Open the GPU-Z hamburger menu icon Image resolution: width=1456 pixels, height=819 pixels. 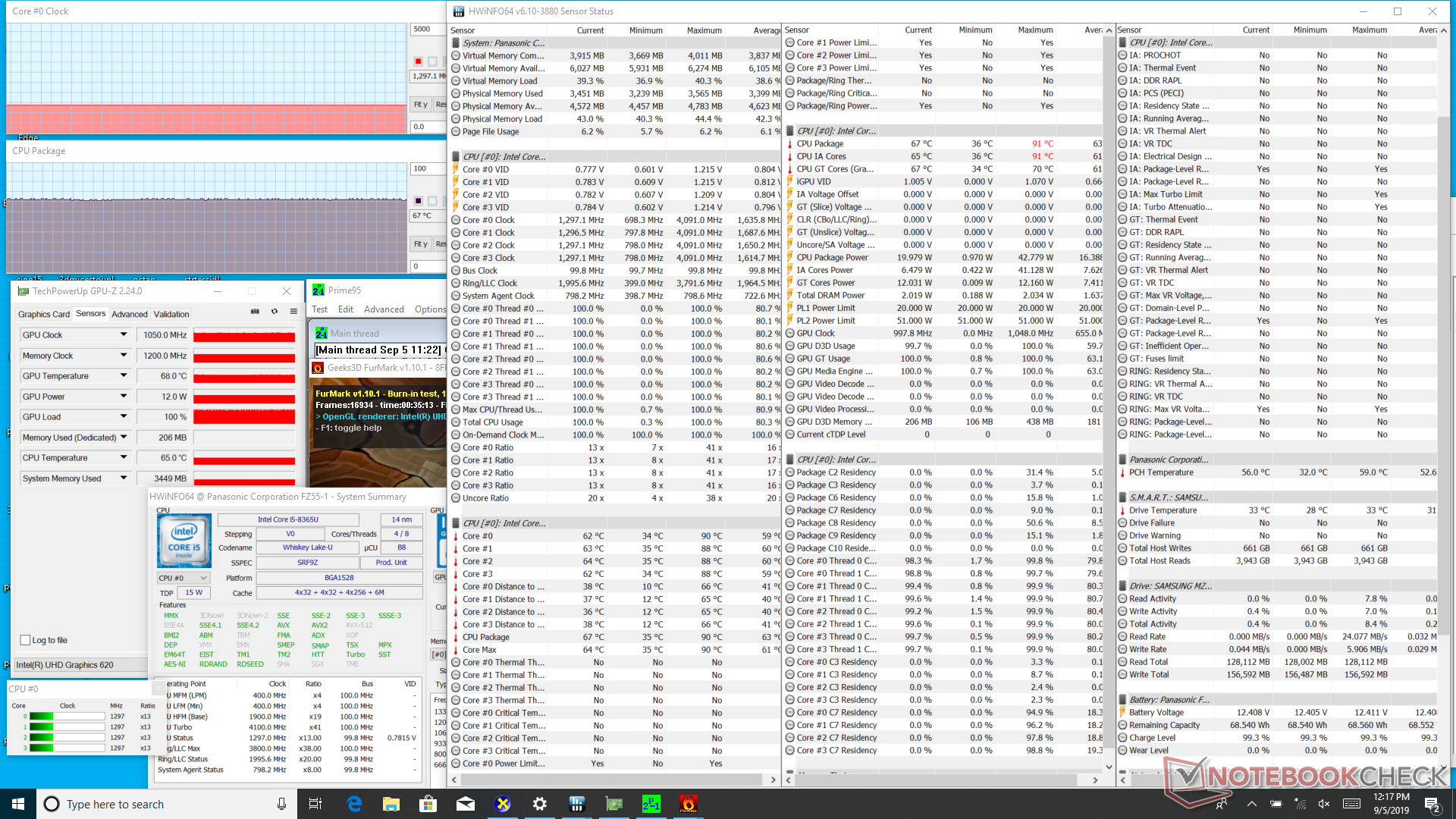pyautogui.click(x=293, y=311)
